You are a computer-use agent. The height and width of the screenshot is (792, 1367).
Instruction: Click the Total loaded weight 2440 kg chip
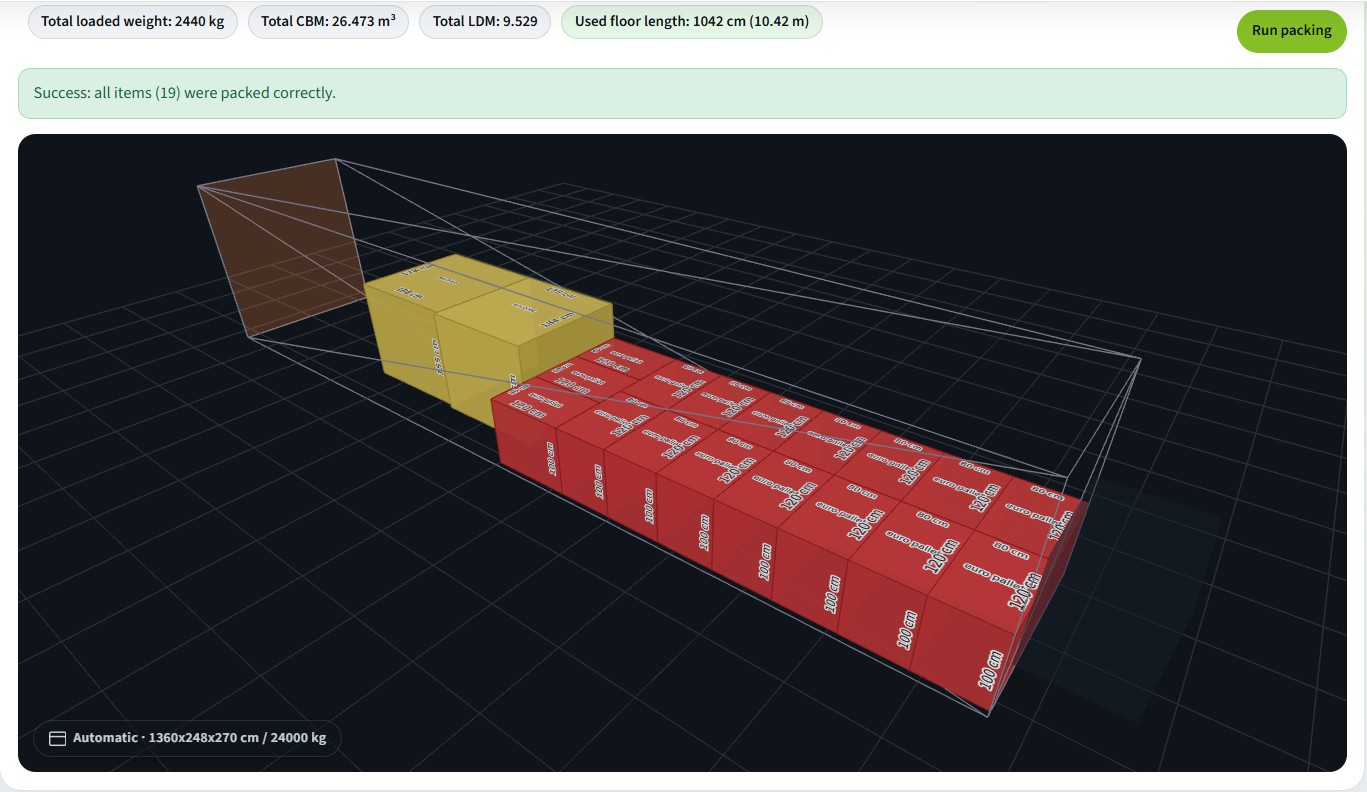click(132, 21)
